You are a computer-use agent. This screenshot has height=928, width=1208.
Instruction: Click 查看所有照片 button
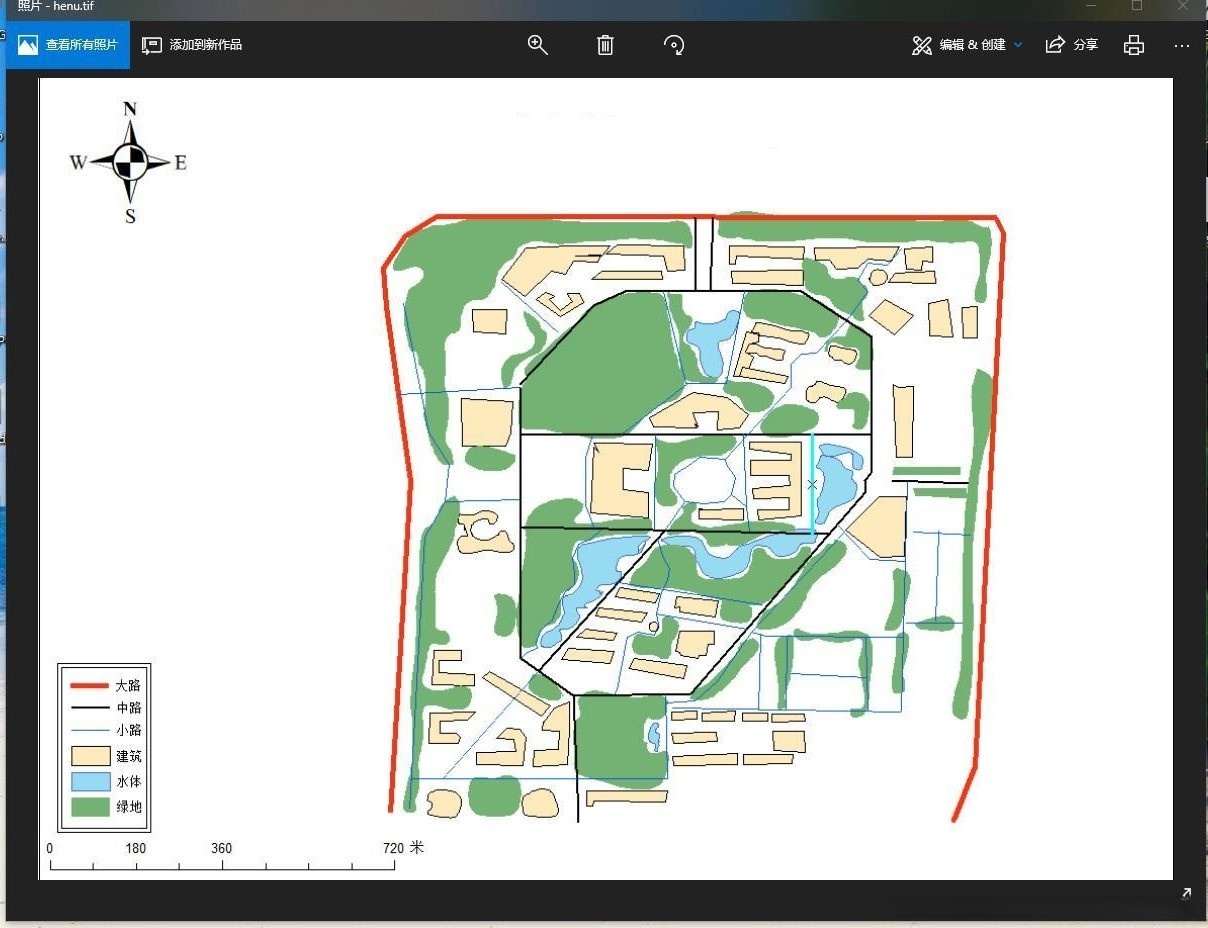coord(68,45)
